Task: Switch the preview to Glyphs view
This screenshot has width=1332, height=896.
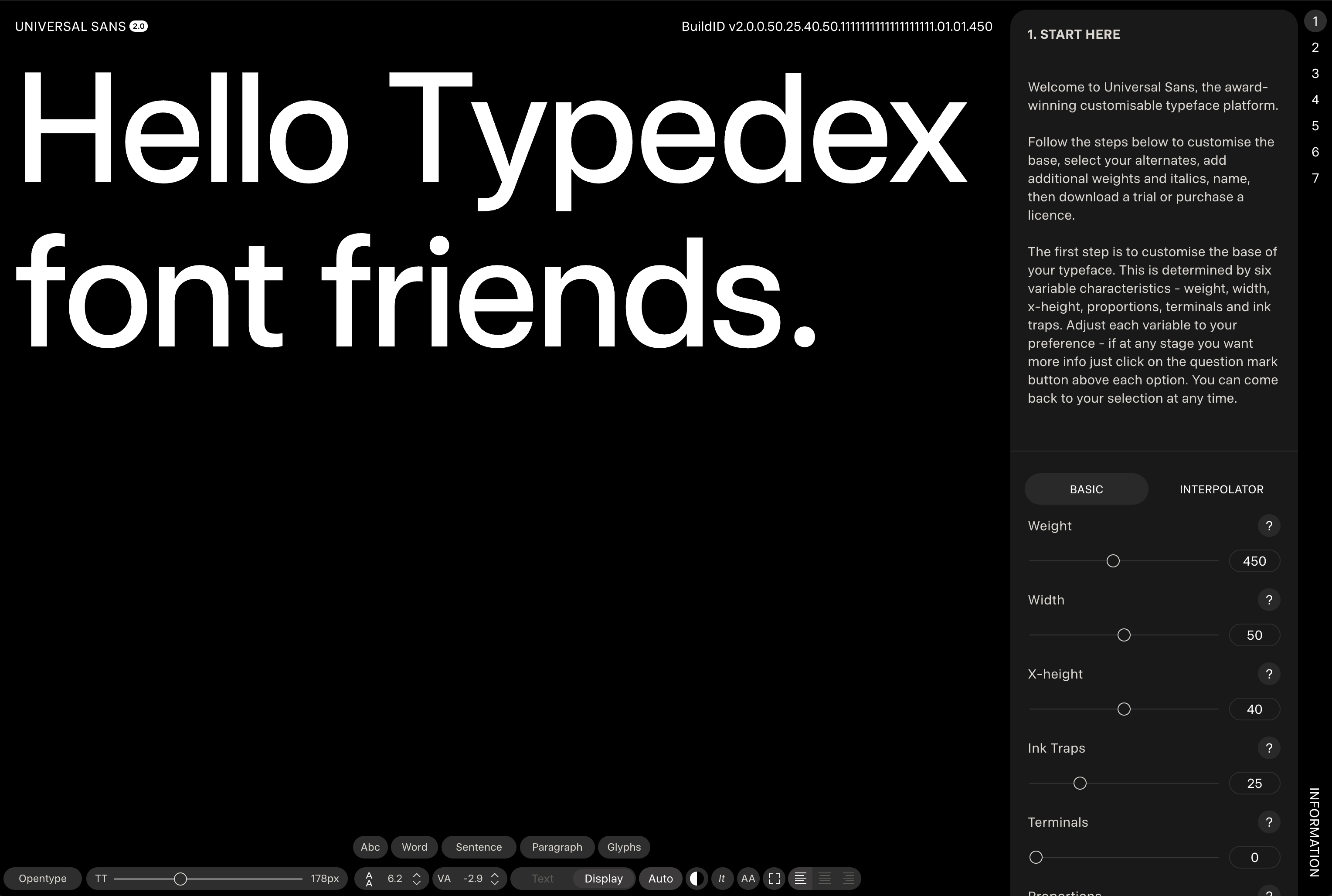Action: [x=623, y=847]
